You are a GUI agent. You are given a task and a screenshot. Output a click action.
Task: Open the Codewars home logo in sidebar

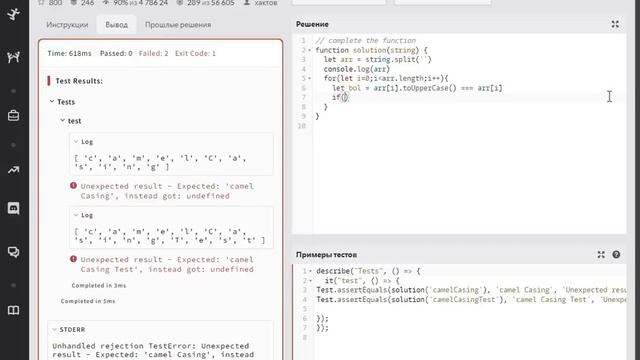click(13, 14)
